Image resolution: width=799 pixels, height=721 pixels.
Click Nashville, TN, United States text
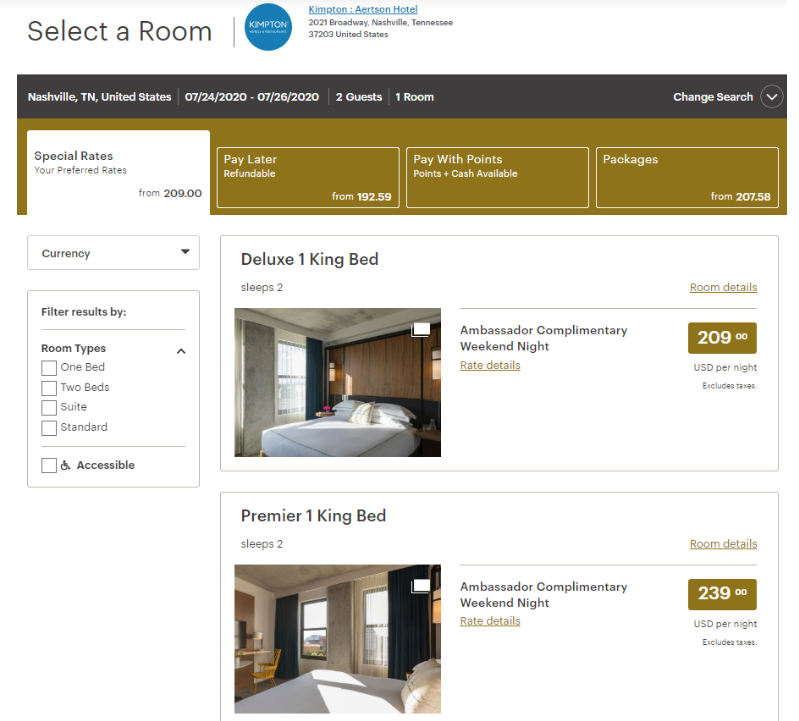99,97
